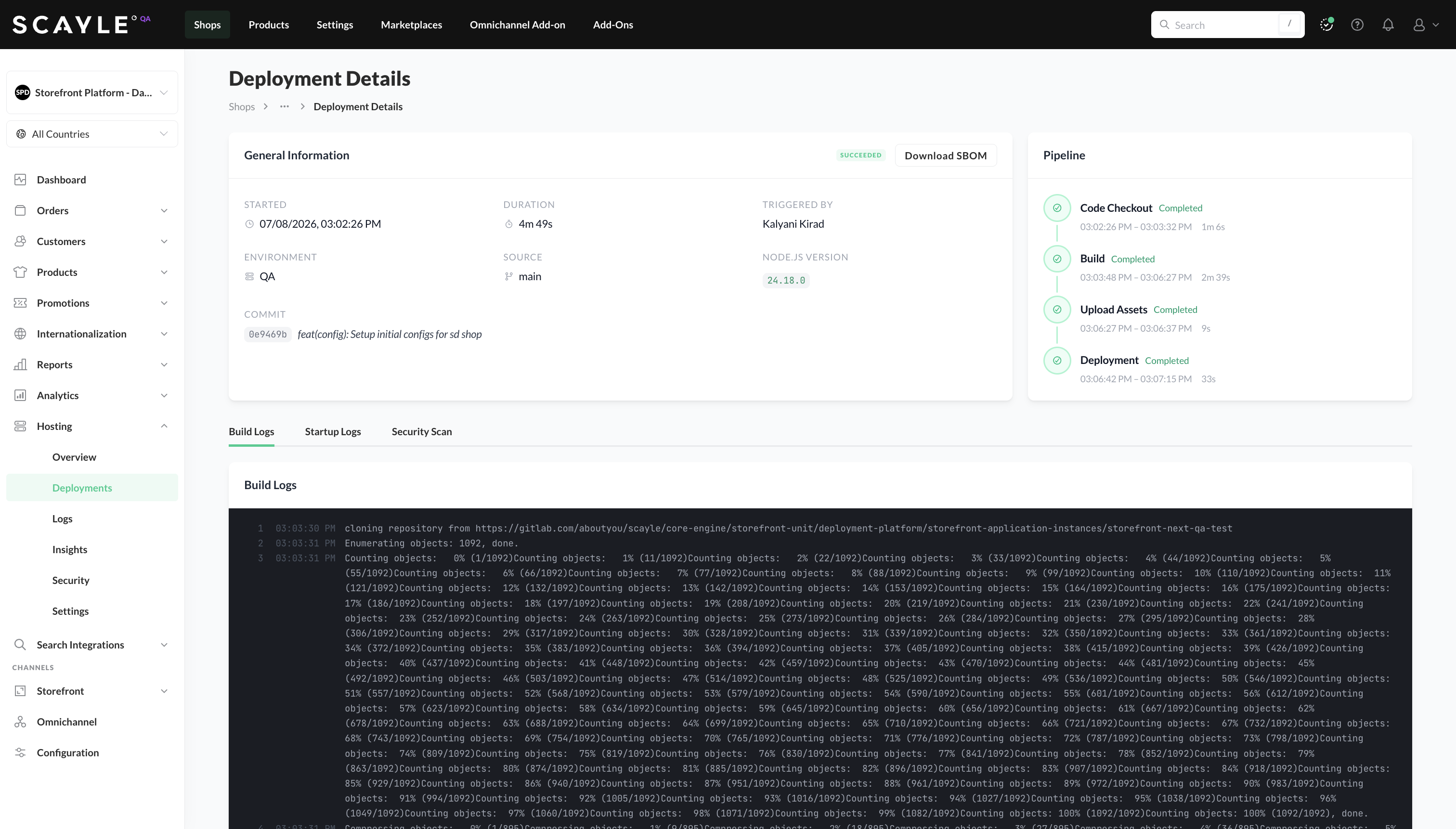1456x829 pixels.
Task: Click the Search Integrations magnifier icon
Action: point(21,644)
